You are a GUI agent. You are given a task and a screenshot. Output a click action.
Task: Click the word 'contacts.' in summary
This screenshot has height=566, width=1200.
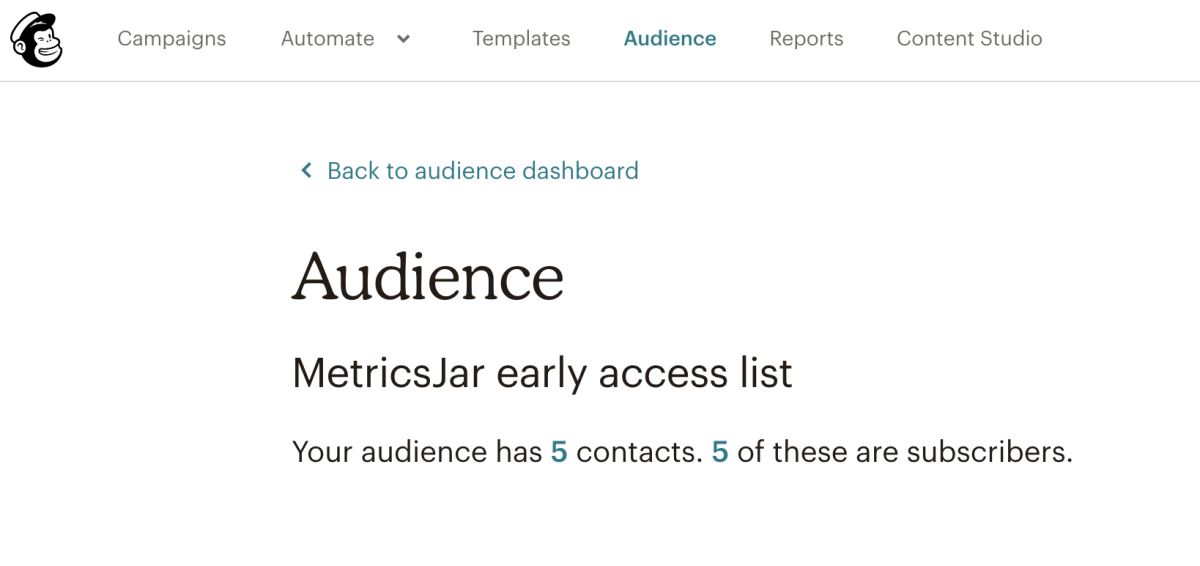click(x=640, y=452)
